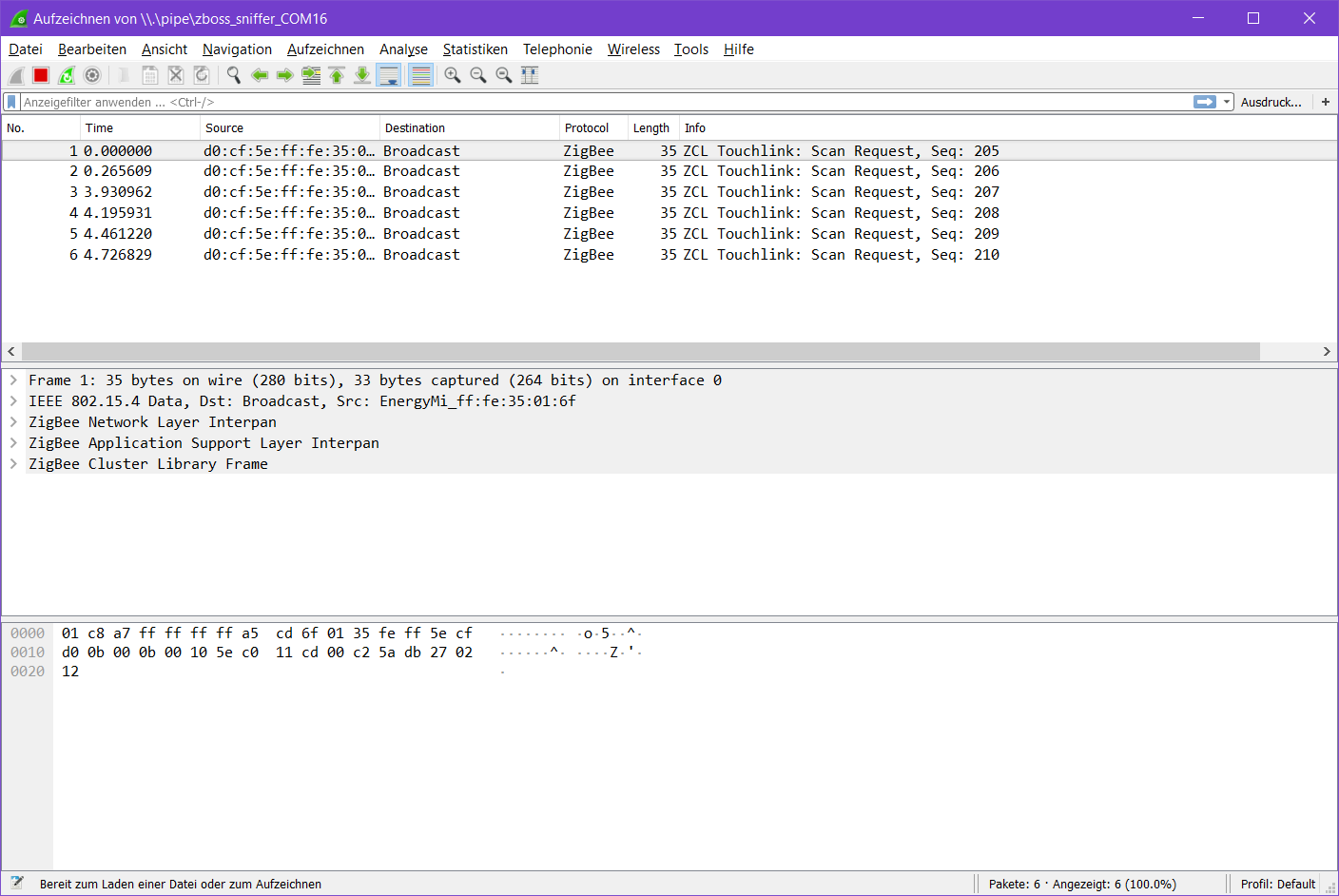
Task: Open capture options with the gear icon
Action: (92, 75)
